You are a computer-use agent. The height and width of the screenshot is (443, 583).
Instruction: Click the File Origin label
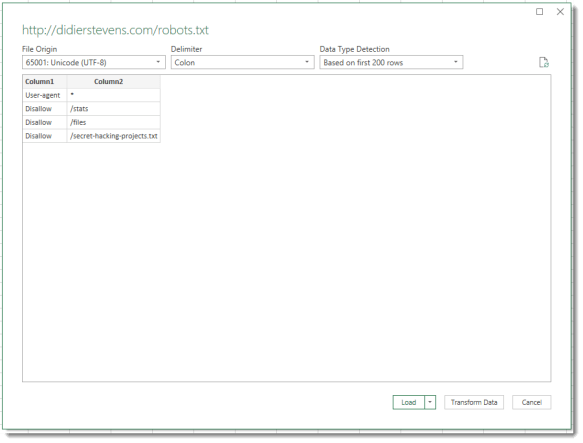39,49
